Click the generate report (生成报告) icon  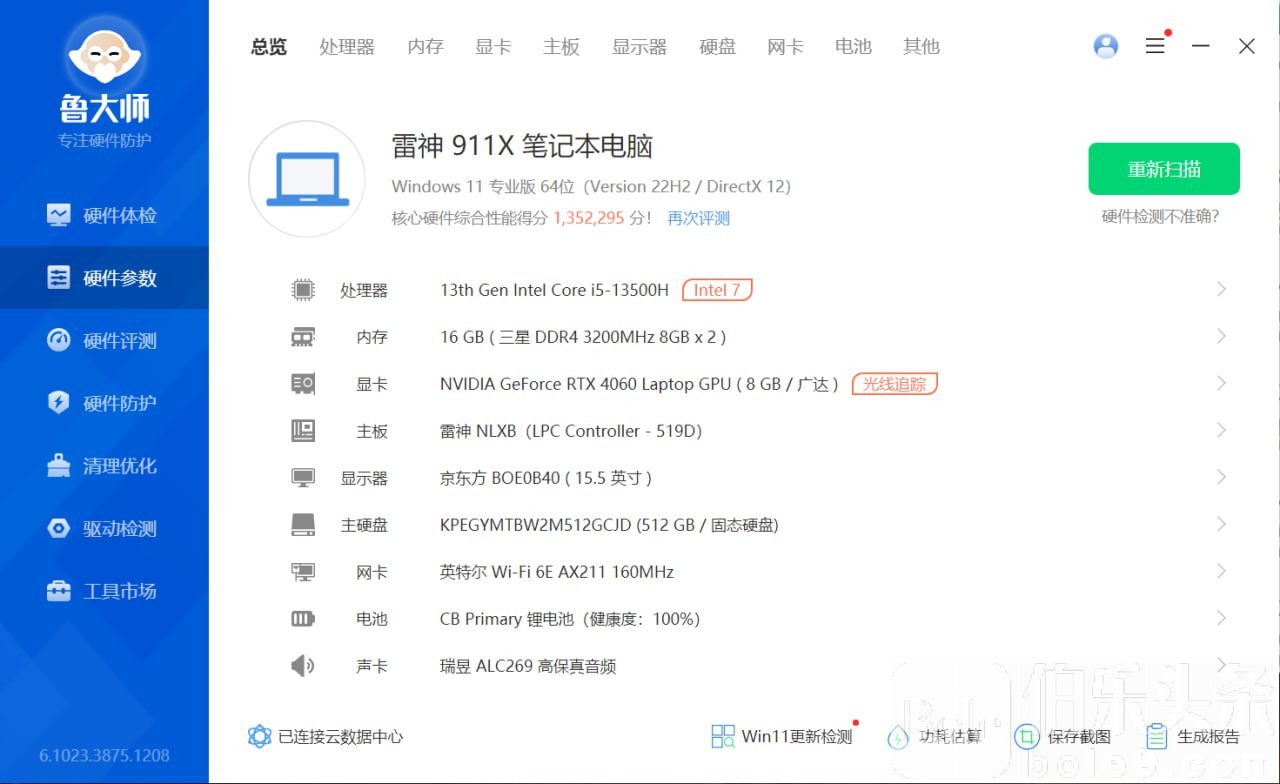point(1157,737)
